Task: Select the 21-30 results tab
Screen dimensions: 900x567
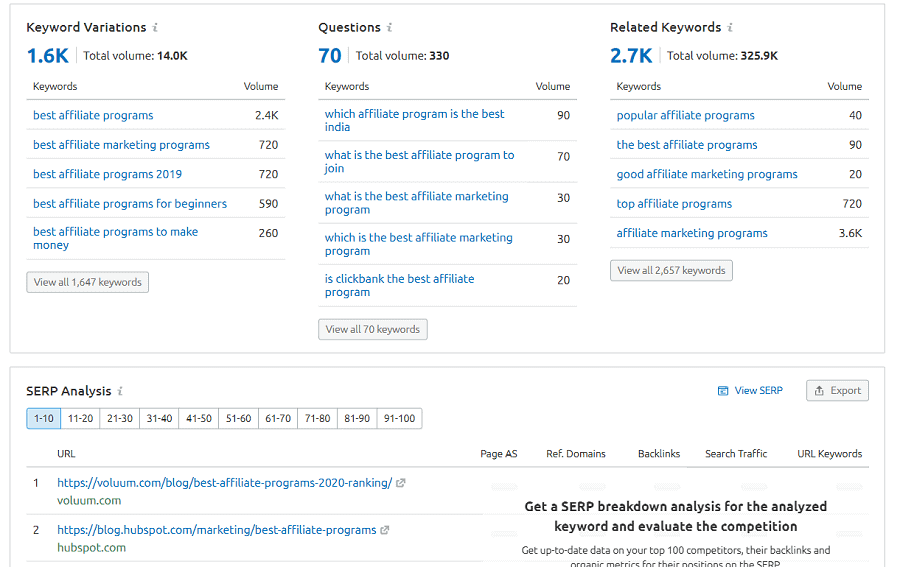Action: click(119, 418)
